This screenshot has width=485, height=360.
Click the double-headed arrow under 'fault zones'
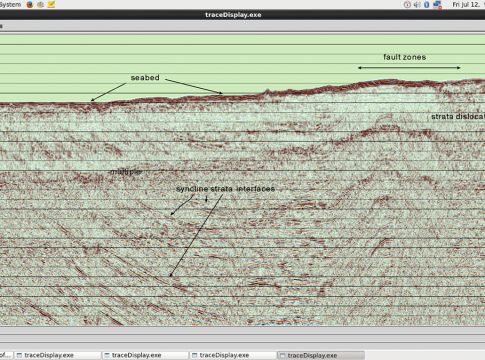coord(409,68)
